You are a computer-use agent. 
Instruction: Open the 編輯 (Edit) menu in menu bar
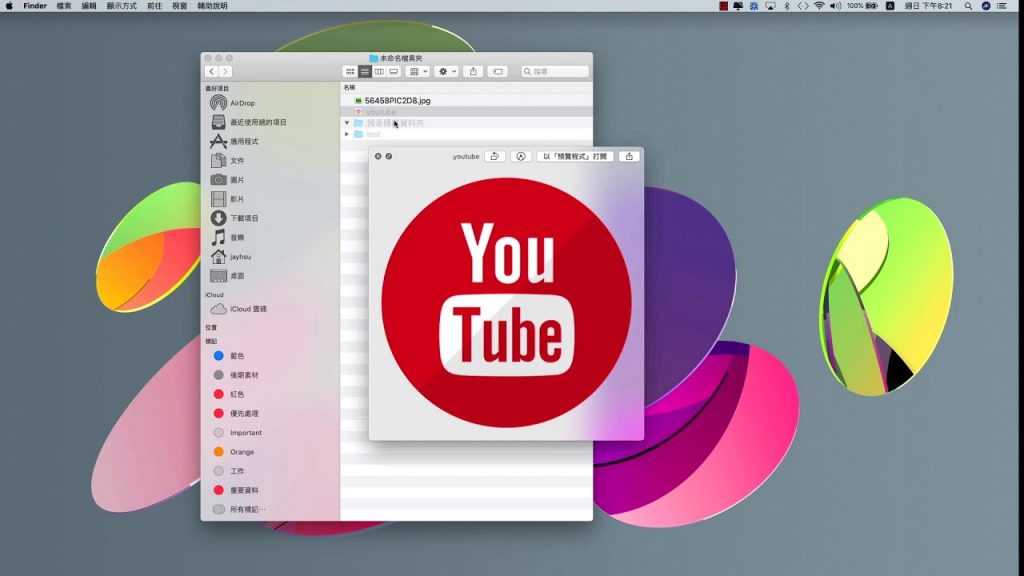(89, 6)
